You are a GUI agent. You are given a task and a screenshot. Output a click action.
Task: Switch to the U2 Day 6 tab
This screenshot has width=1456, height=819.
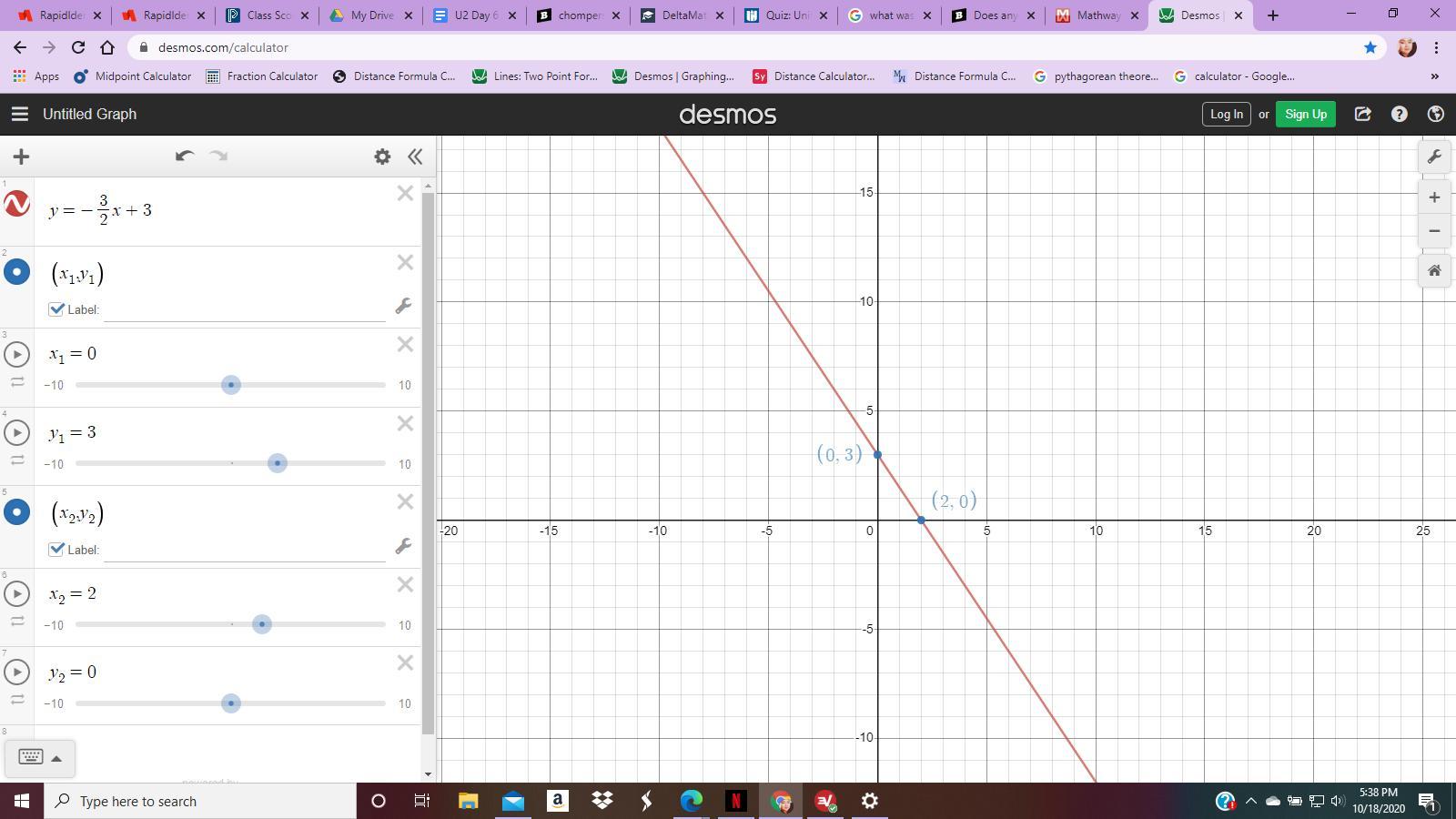tap(476, 15)
